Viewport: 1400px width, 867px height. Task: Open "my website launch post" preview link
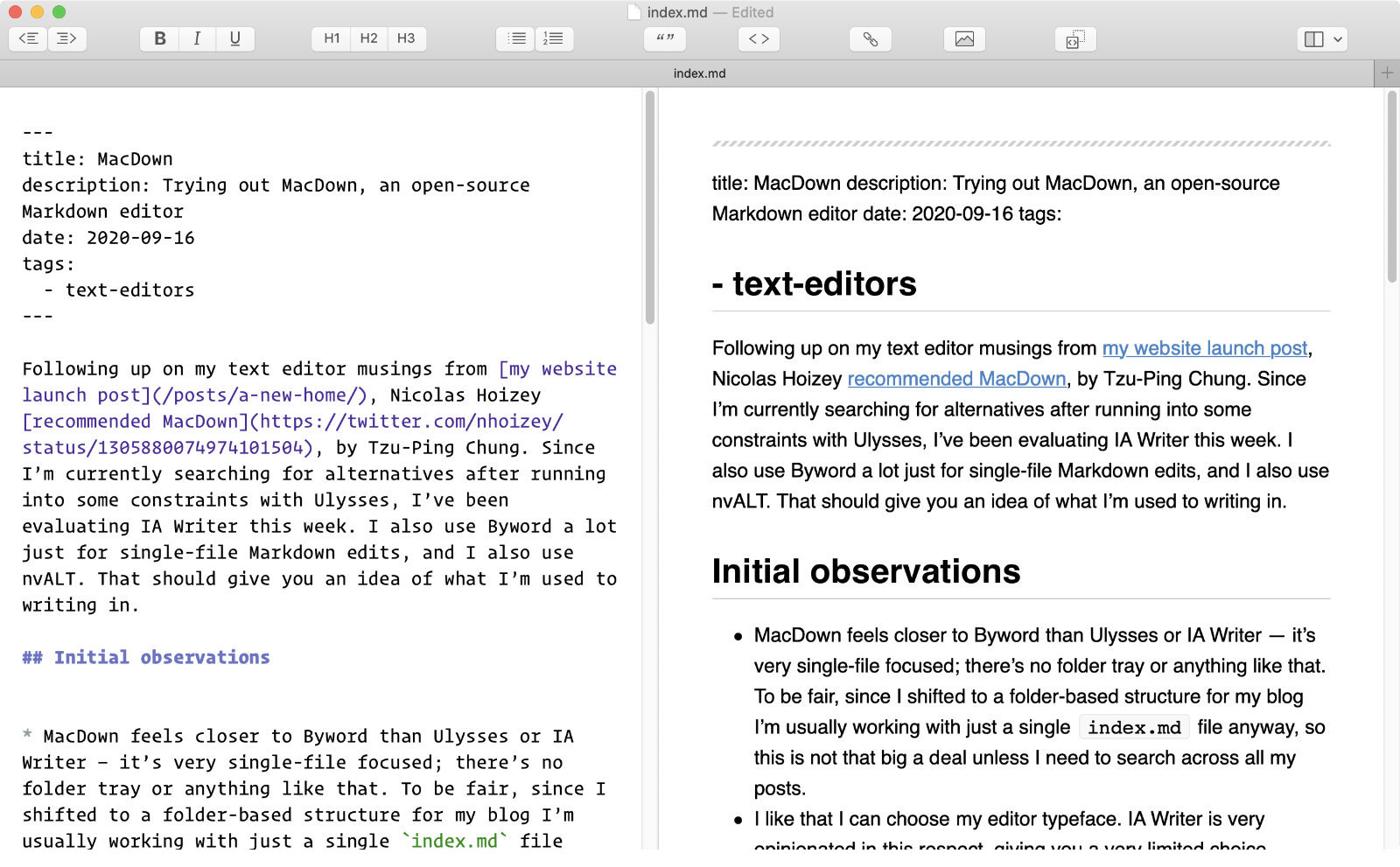coord(1204,349)
